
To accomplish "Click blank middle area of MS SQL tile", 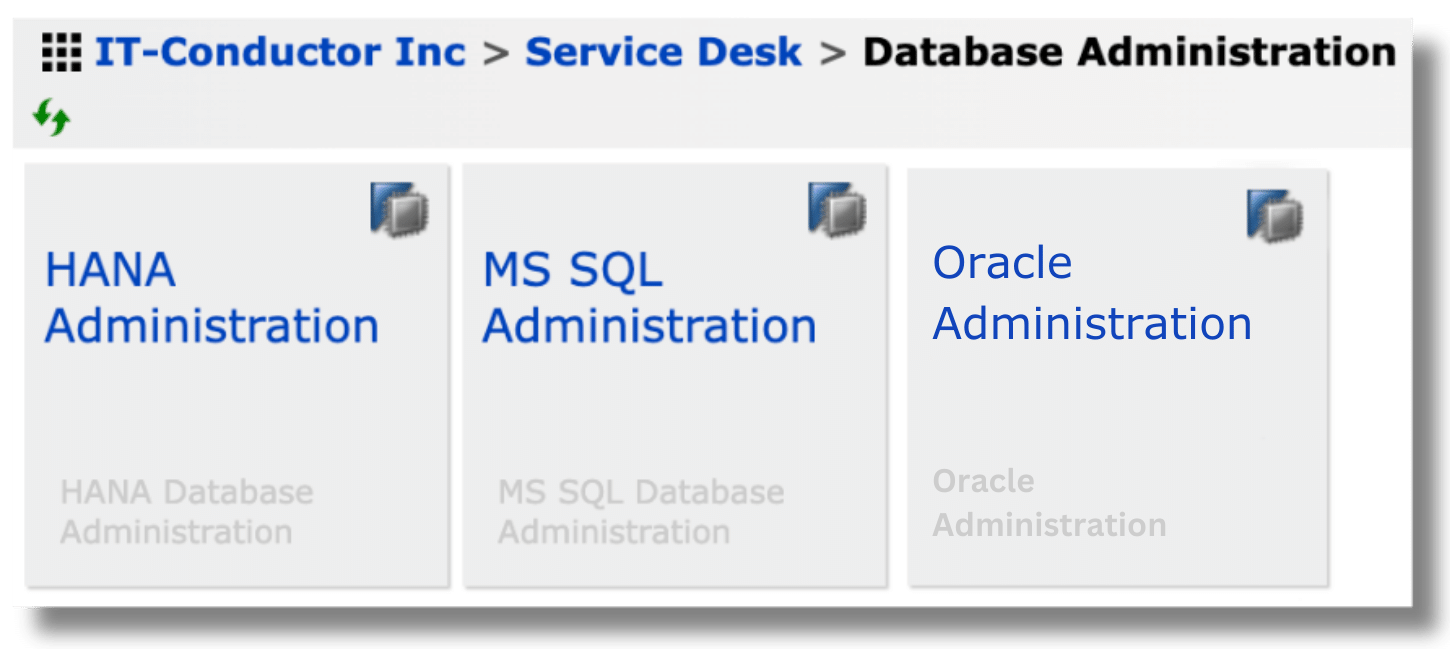I will tap(675, 410).
